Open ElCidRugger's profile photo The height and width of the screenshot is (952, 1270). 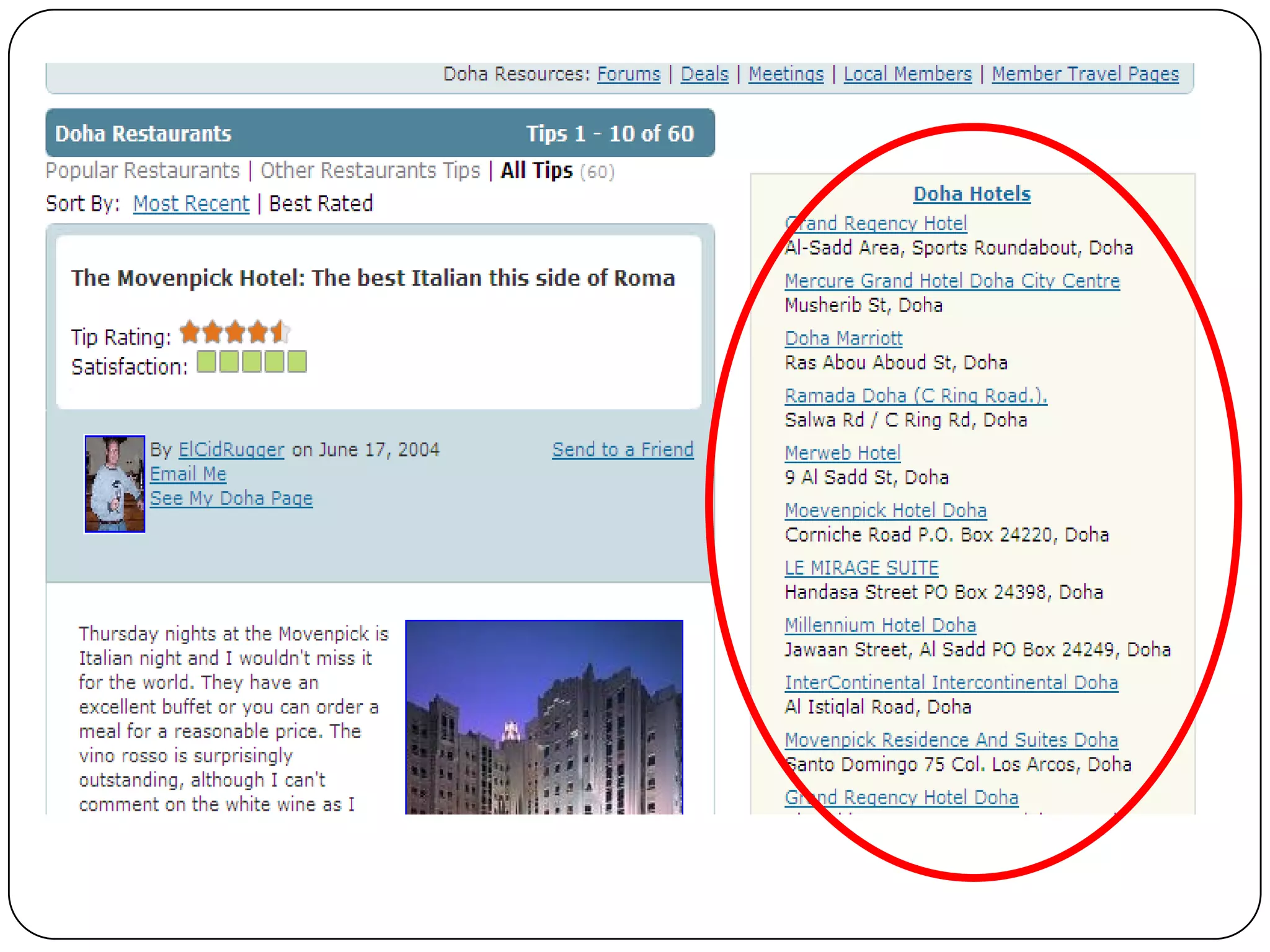point(115,484)
